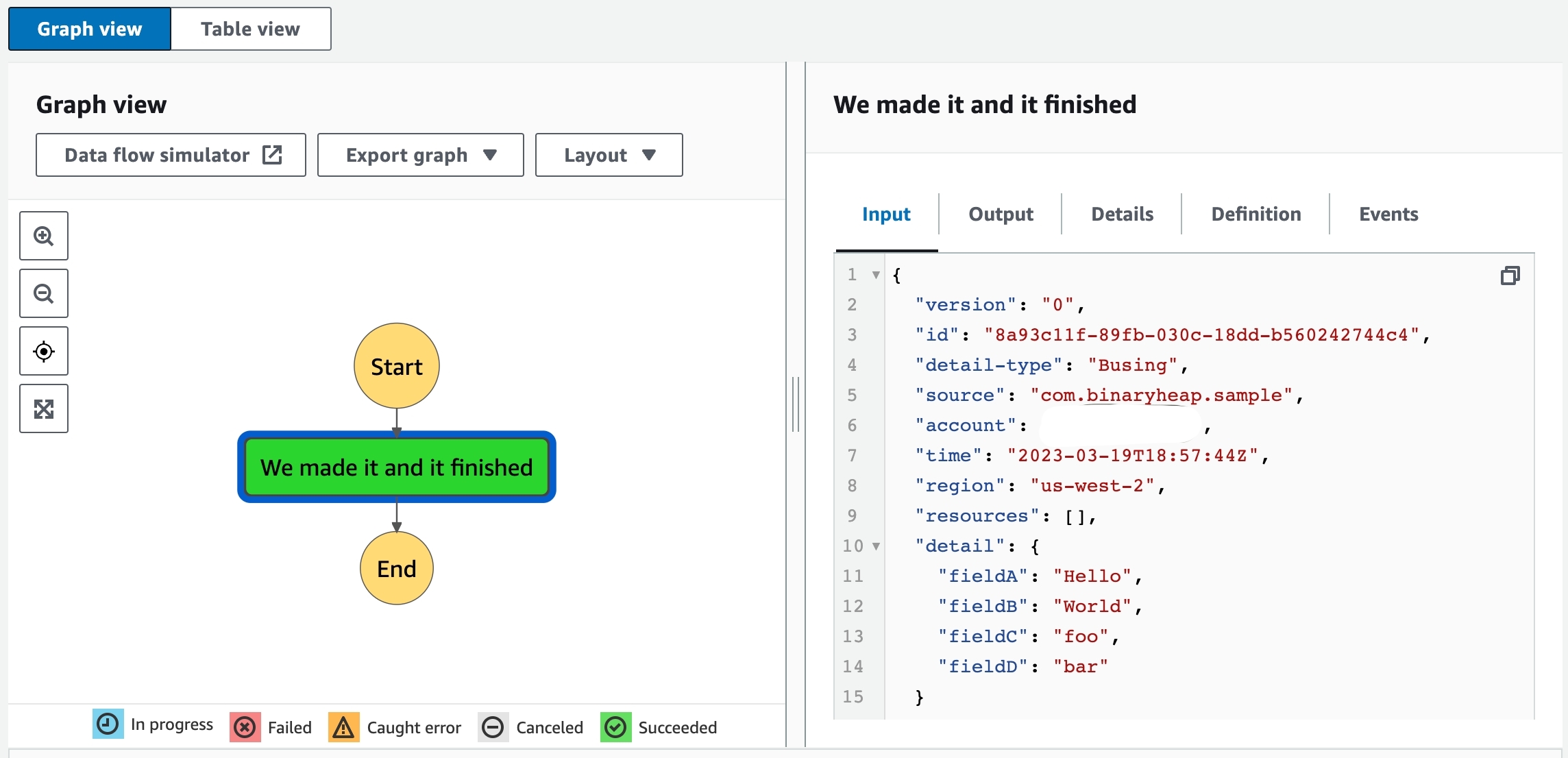This screenshot has height=758, width=1568.
Task: Click the external link icon in Data flow simulator
Action: point(272,155)
